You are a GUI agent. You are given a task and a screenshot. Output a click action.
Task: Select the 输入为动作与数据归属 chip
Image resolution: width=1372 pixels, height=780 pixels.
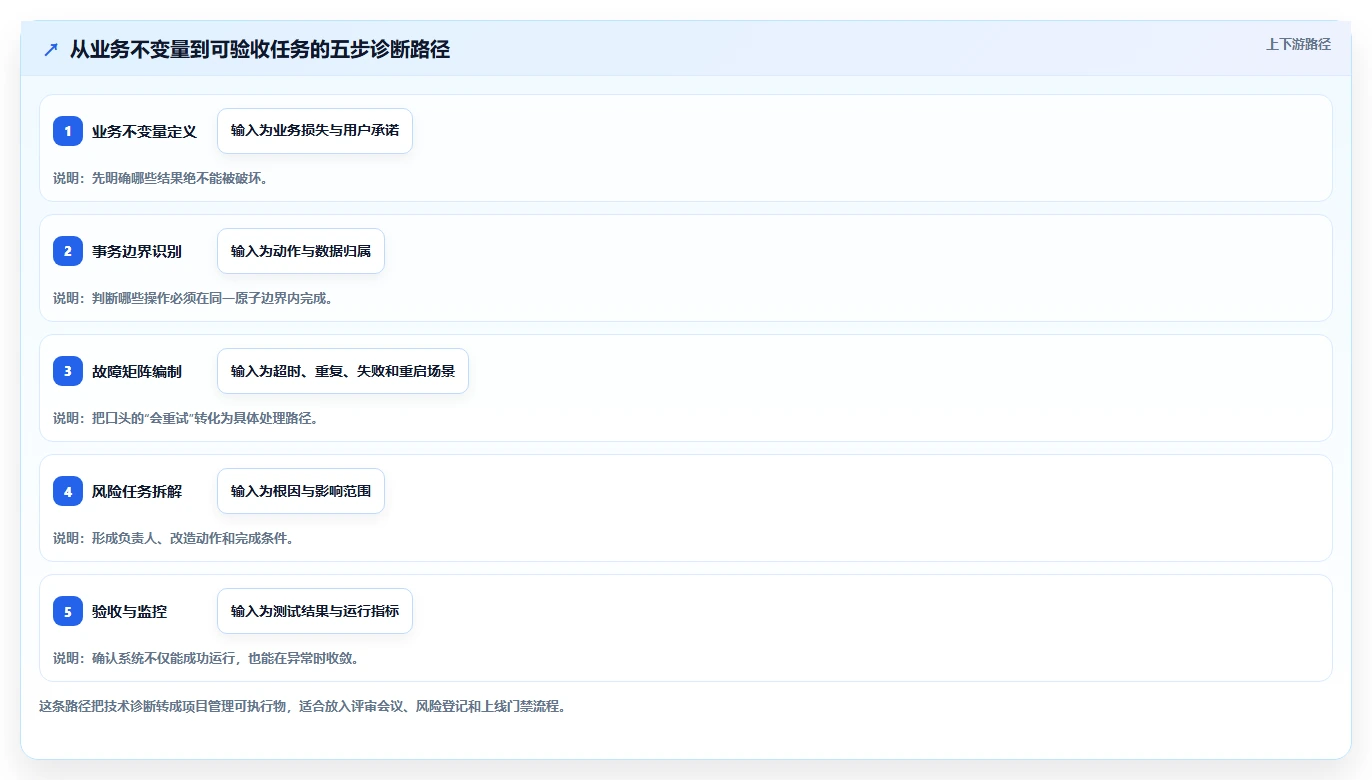click(301, 251)
